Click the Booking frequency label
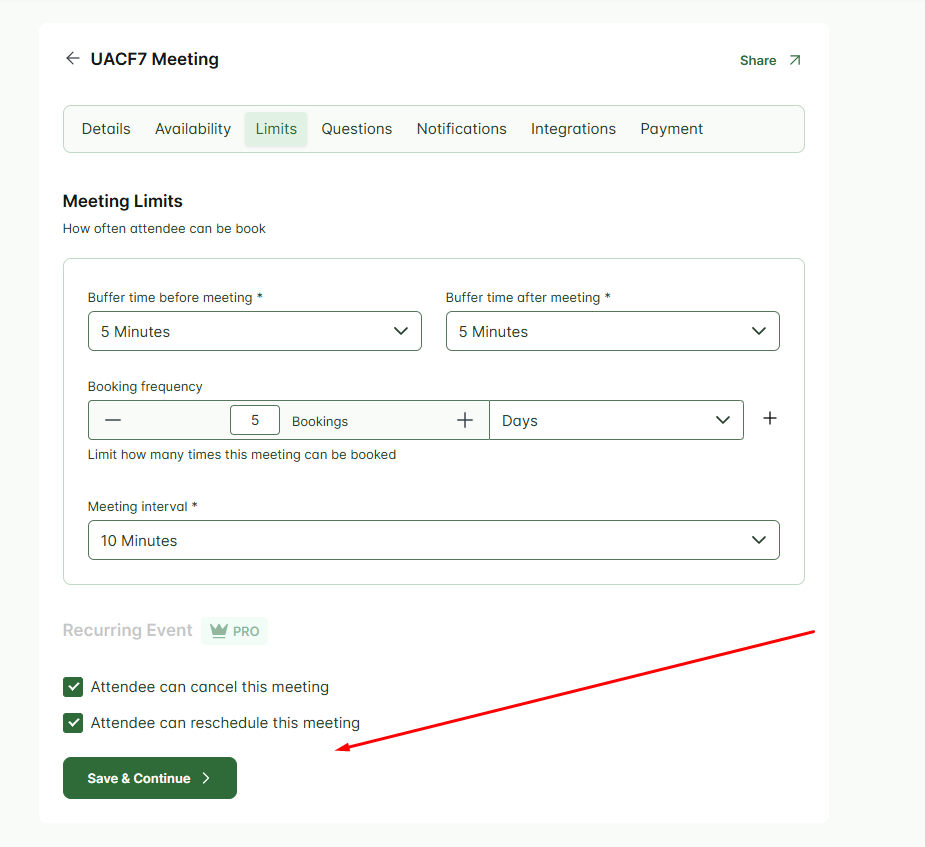This screenshot has width=925, height=847. point(145,387)
